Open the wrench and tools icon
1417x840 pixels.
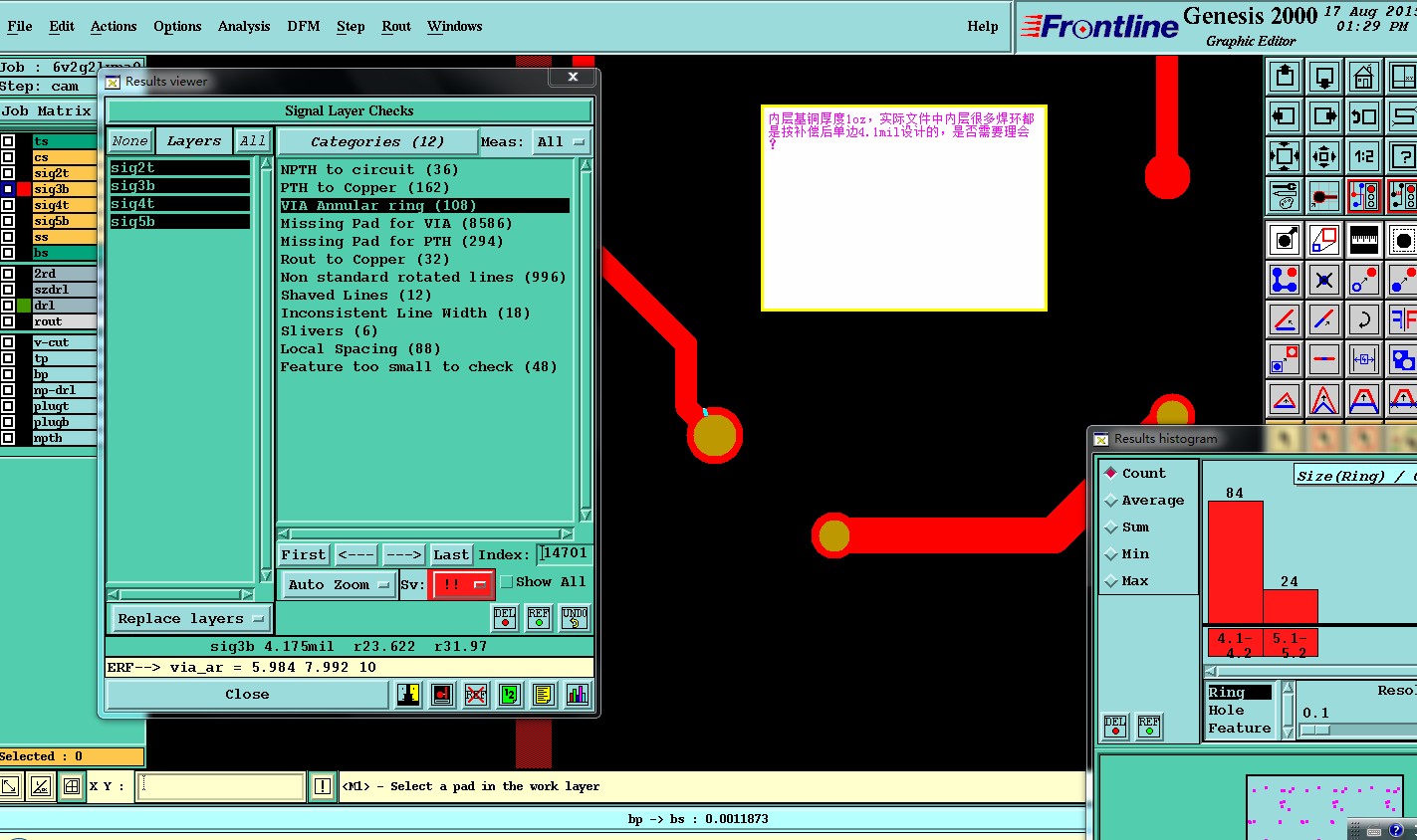click(x=1285, y=196)
